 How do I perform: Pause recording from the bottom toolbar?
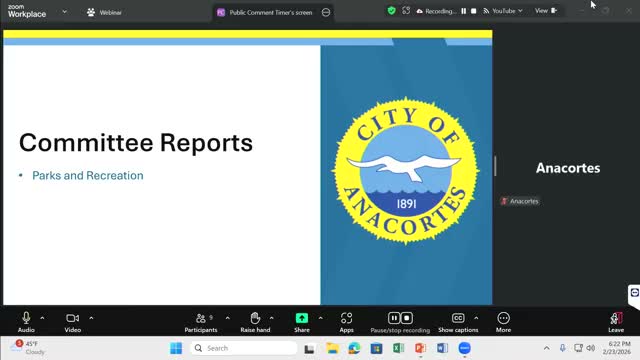tap(394, 318)
